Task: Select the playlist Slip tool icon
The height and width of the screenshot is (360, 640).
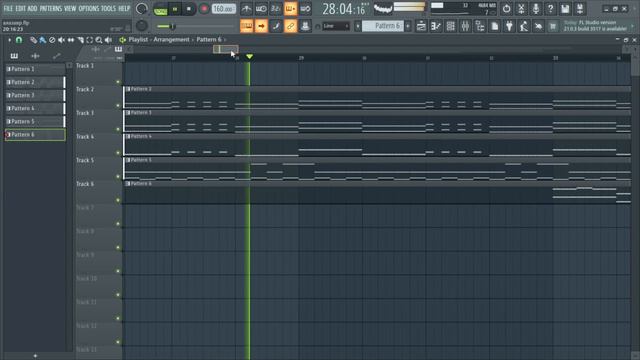Action: (71, 40)
